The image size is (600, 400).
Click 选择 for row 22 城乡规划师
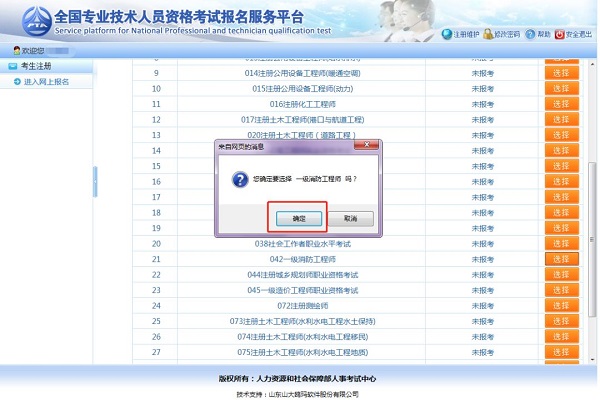pos(561,274)
